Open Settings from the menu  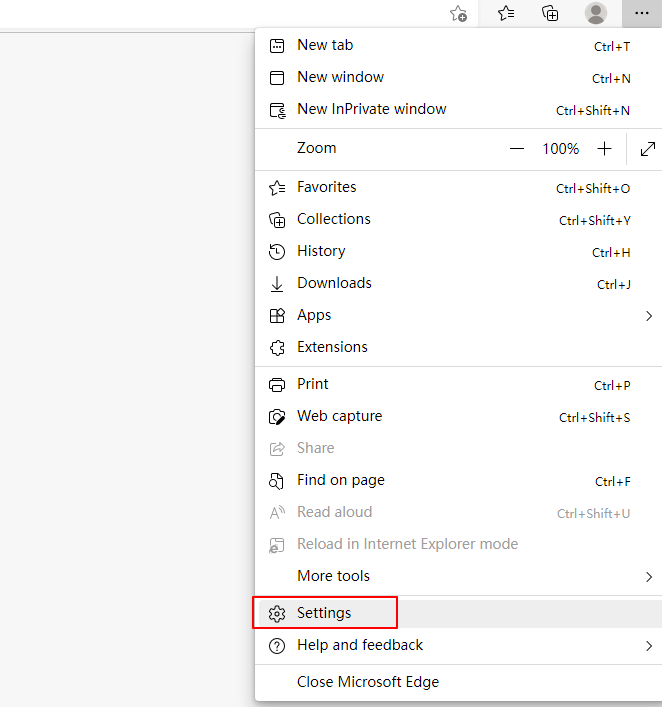click(x=458, y=614)
